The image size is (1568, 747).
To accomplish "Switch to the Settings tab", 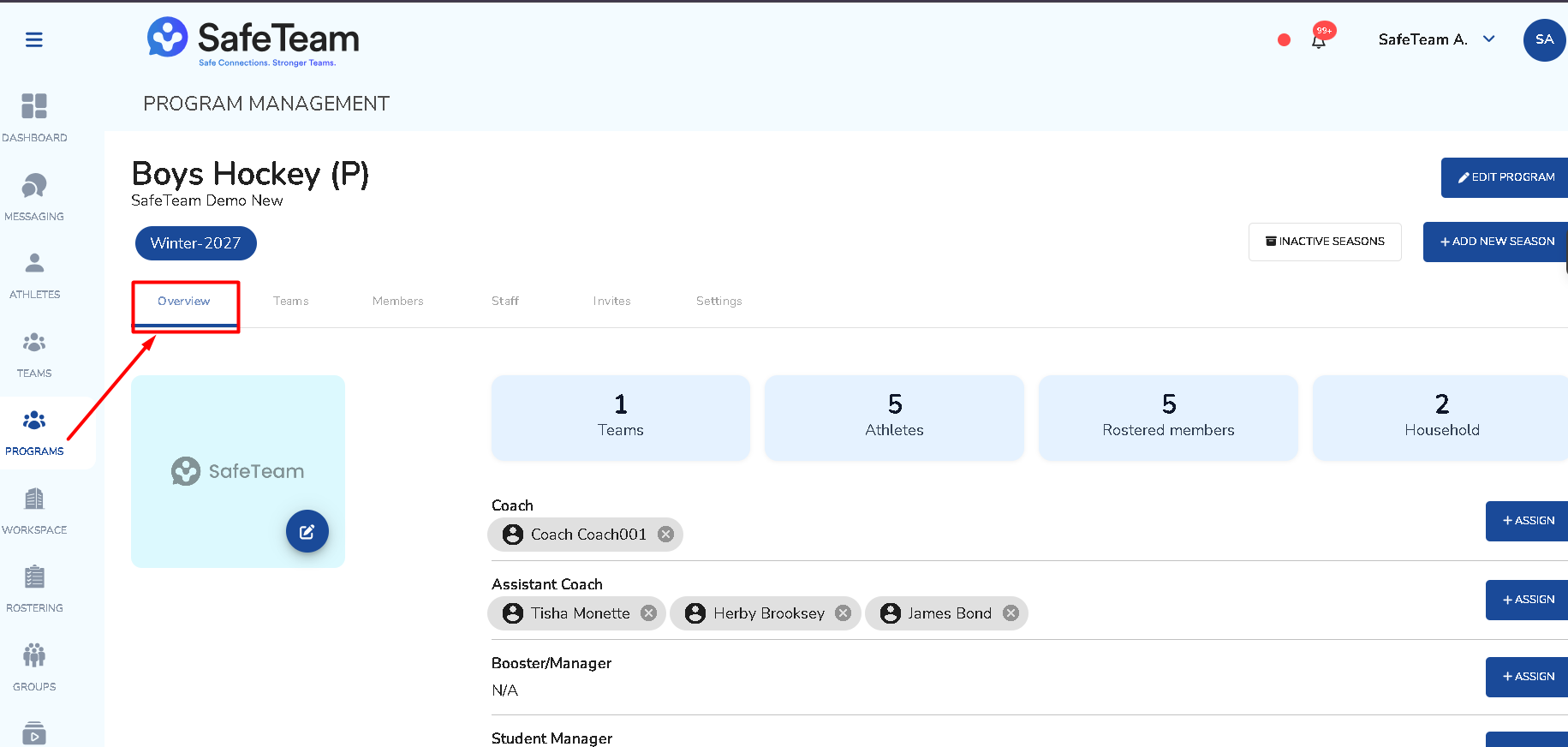I will 719,302.
